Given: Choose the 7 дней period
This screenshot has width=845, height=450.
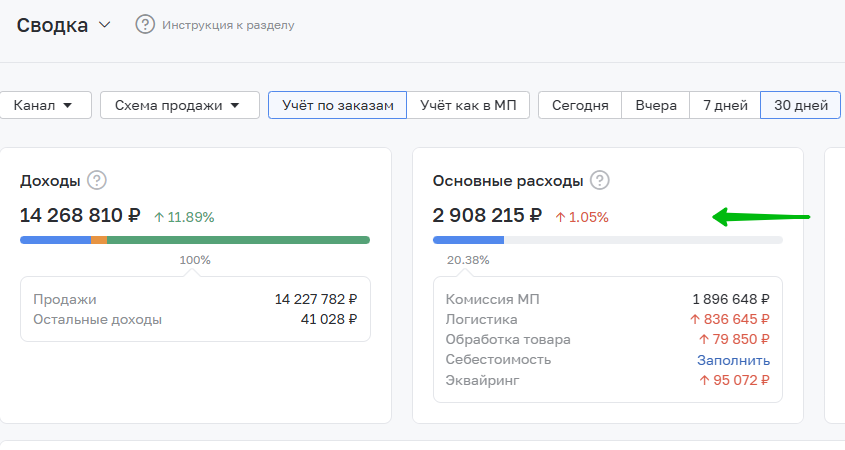Looking at the screenshot, I should click(x=725, y=105).
